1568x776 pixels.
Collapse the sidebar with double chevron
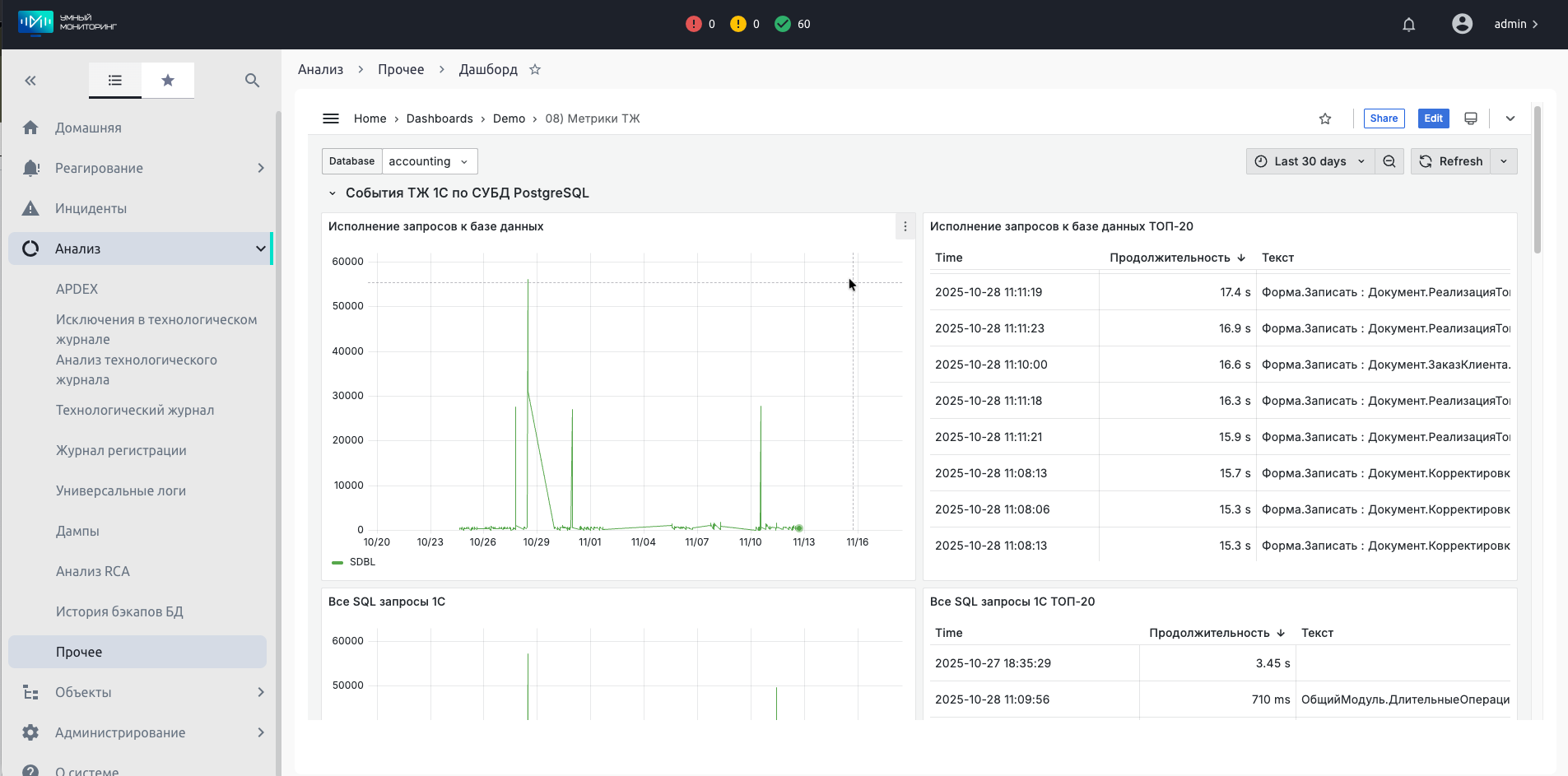tap(30, 81)
